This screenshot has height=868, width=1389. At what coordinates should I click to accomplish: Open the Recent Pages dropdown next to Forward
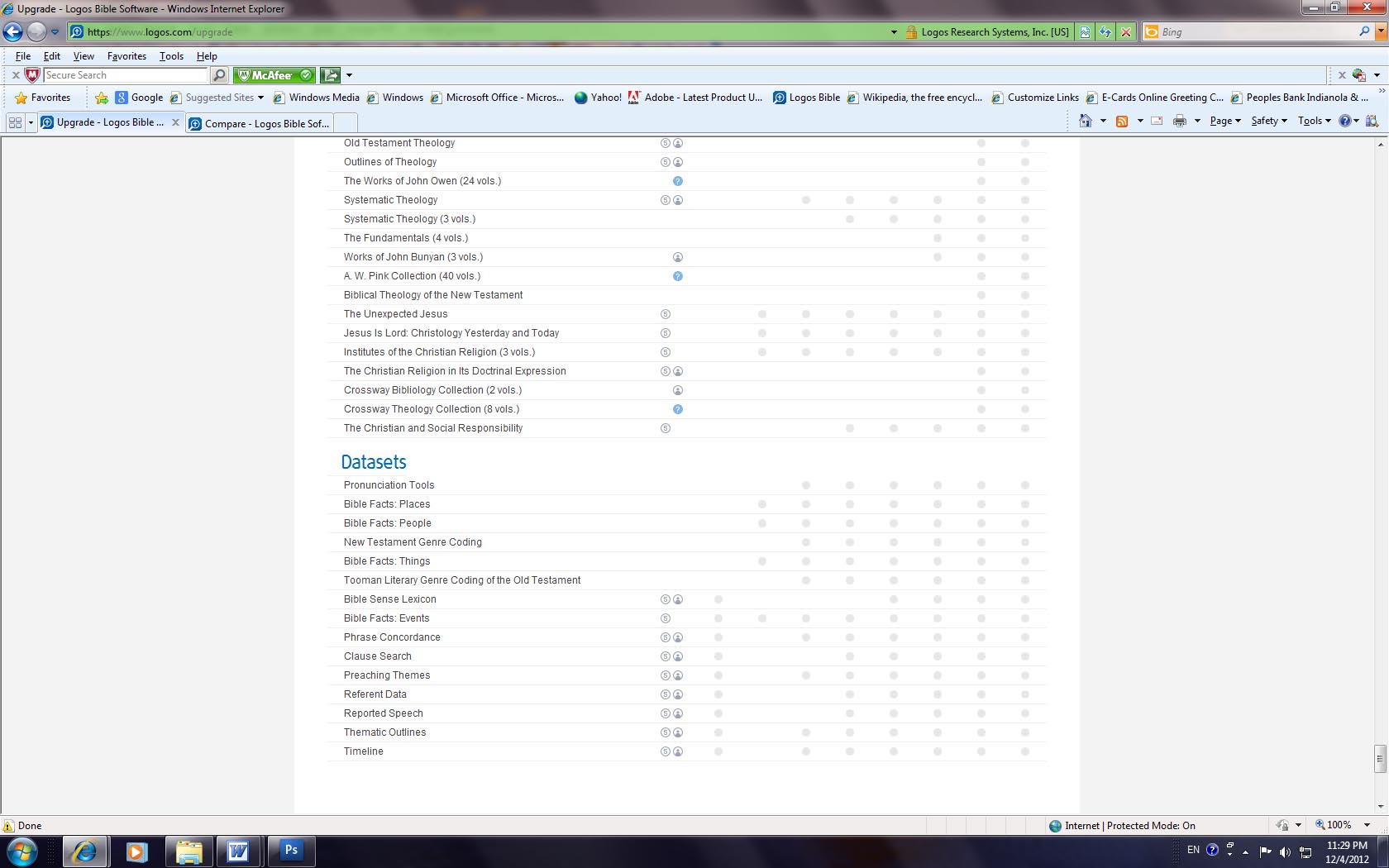point(55,32)
